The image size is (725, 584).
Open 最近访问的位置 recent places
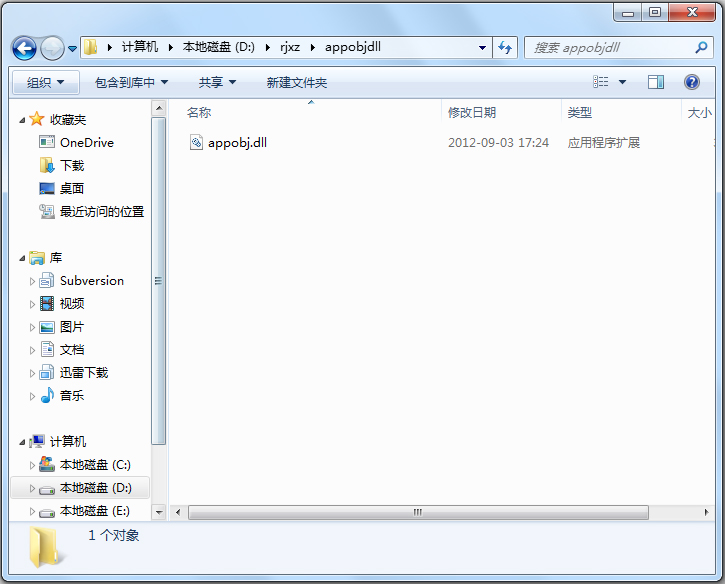pos(101,212)
